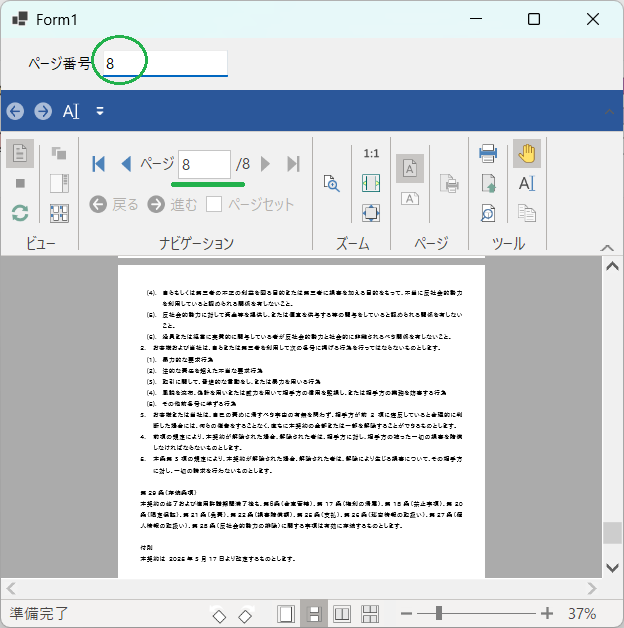Open the quick access customize dropdown

[100, 111]
